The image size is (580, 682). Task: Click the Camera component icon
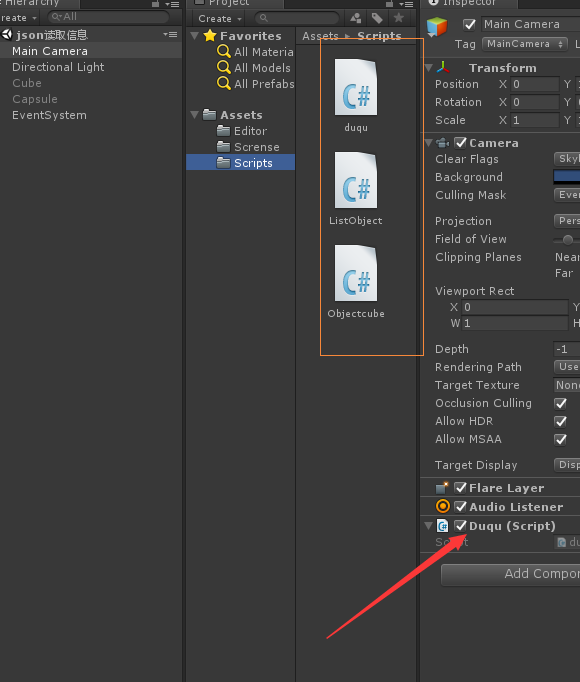pyautogui.click(x=443, y=143)
